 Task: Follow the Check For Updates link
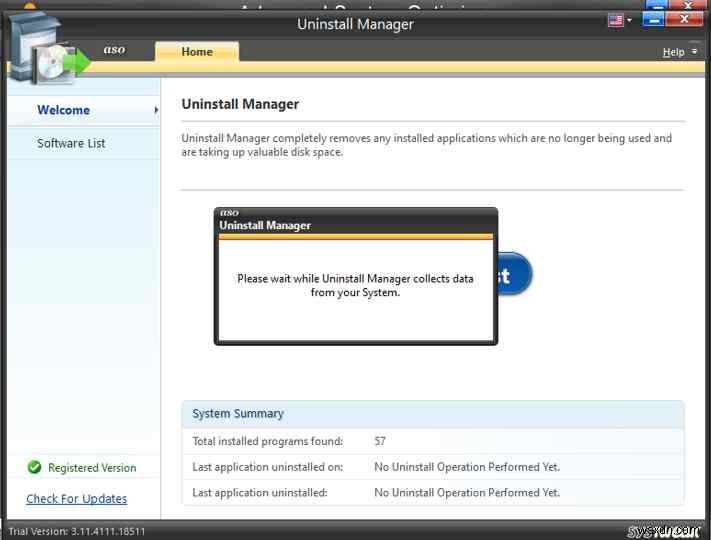77,499
